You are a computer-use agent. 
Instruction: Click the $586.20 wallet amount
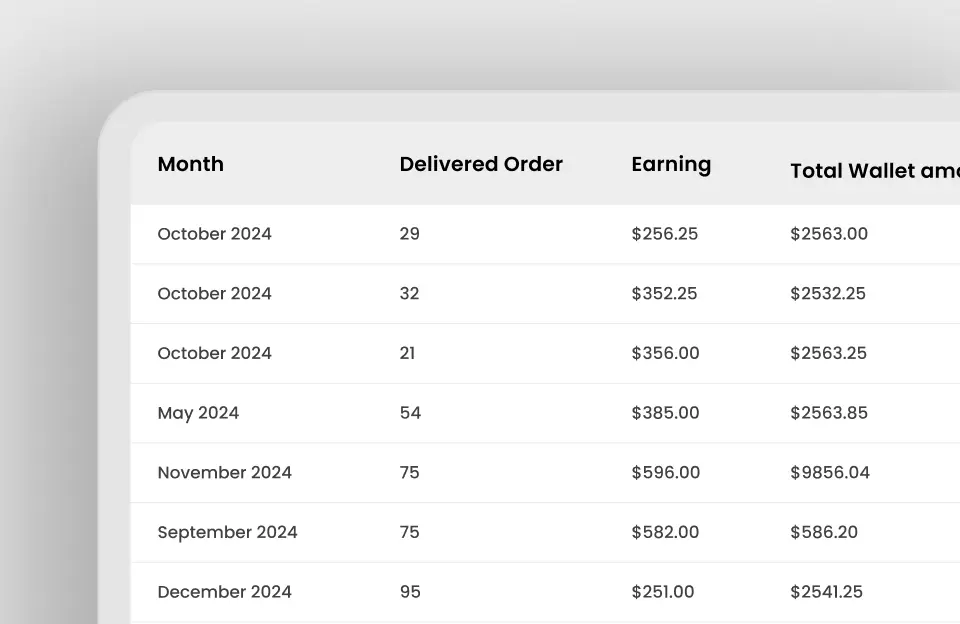pos(823,532)
